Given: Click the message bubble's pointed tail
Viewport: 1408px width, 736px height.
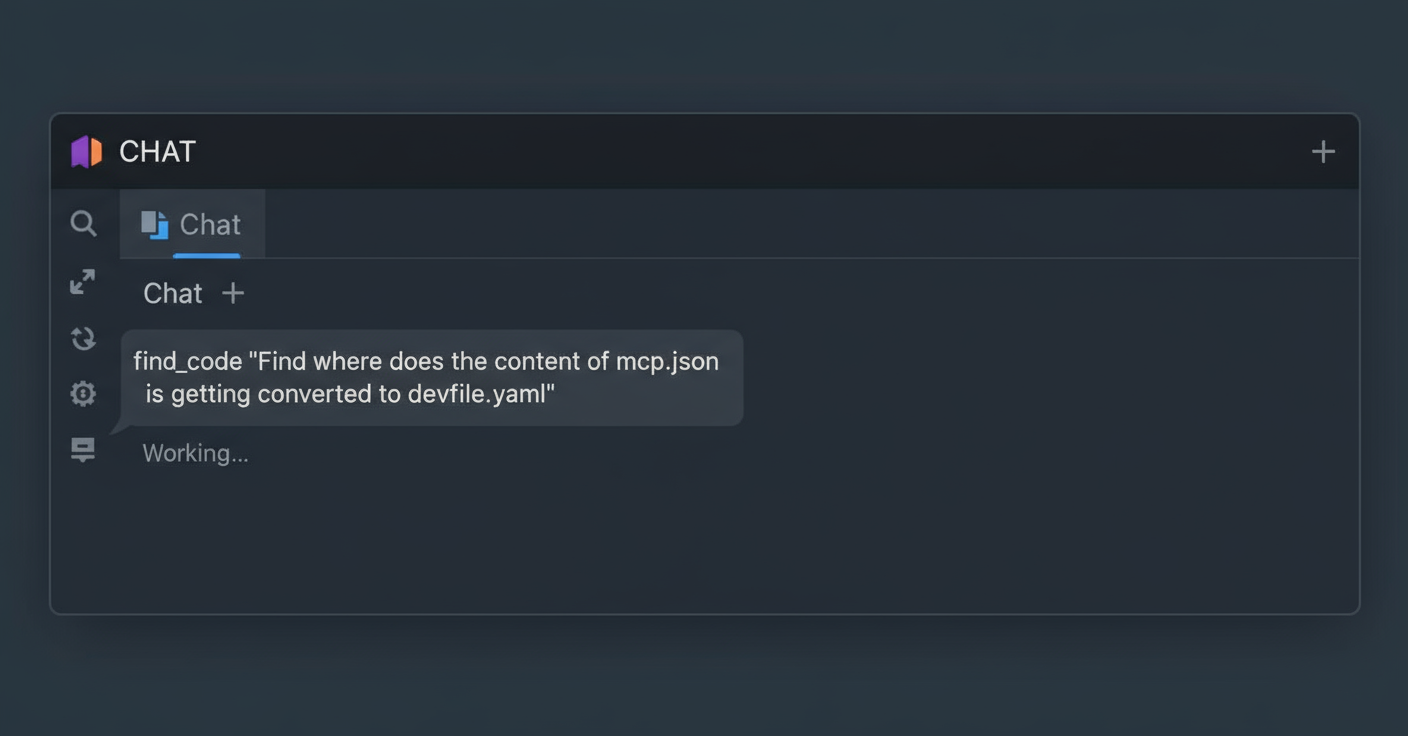Looking at the screenshot, I should tap(120, 427).
